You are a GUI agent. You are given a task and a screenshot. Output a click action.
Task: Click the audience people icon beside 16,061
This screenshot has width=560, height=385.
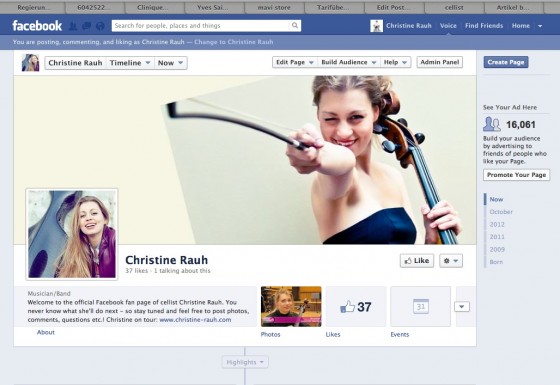(492, 124)
